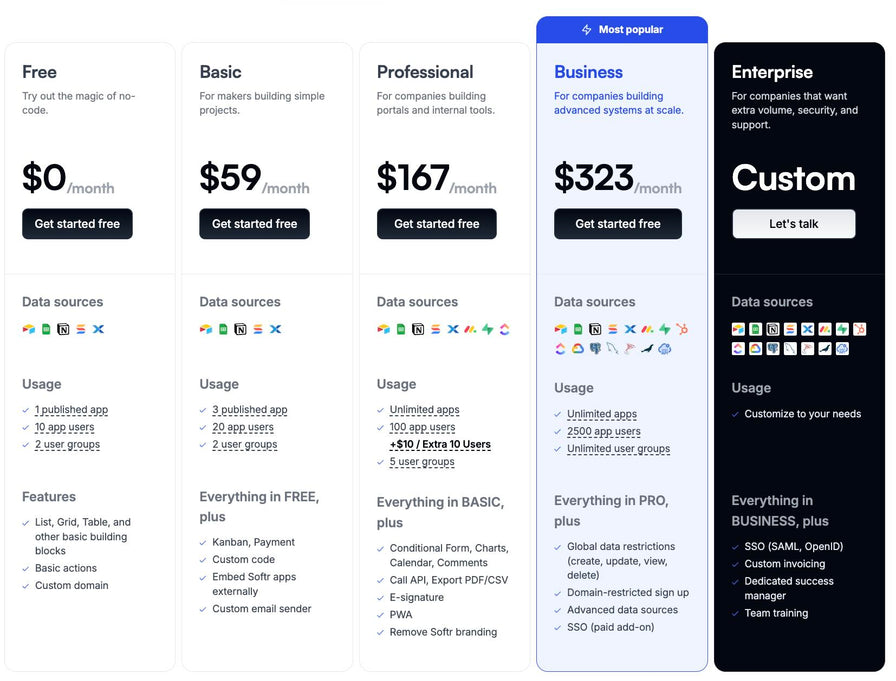Click the HubSpot icon in Business plan
Image resolution: width=896 pixels, height=681 pixels.
[682, 329]
